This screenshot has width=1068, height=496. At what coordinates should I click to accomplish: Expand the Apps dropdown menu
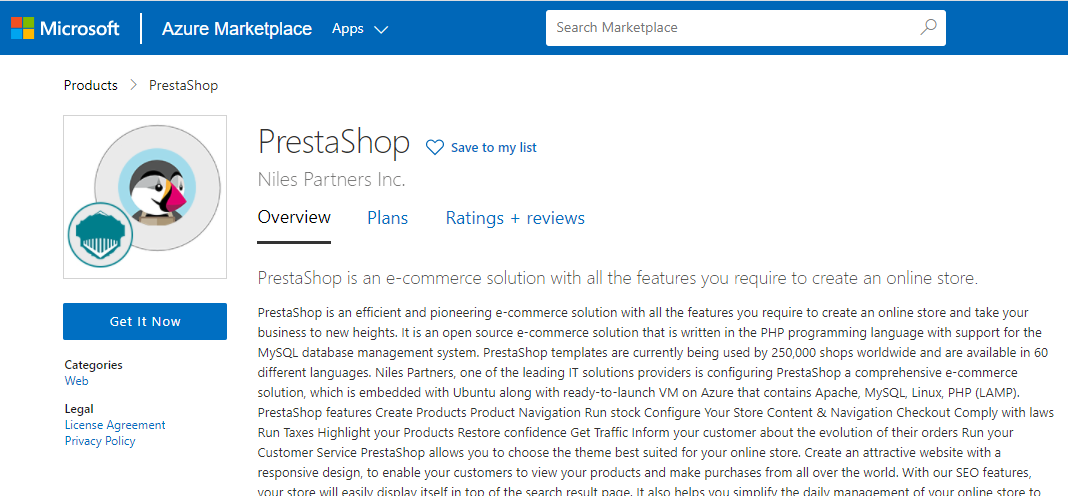[x=359, y=29]
